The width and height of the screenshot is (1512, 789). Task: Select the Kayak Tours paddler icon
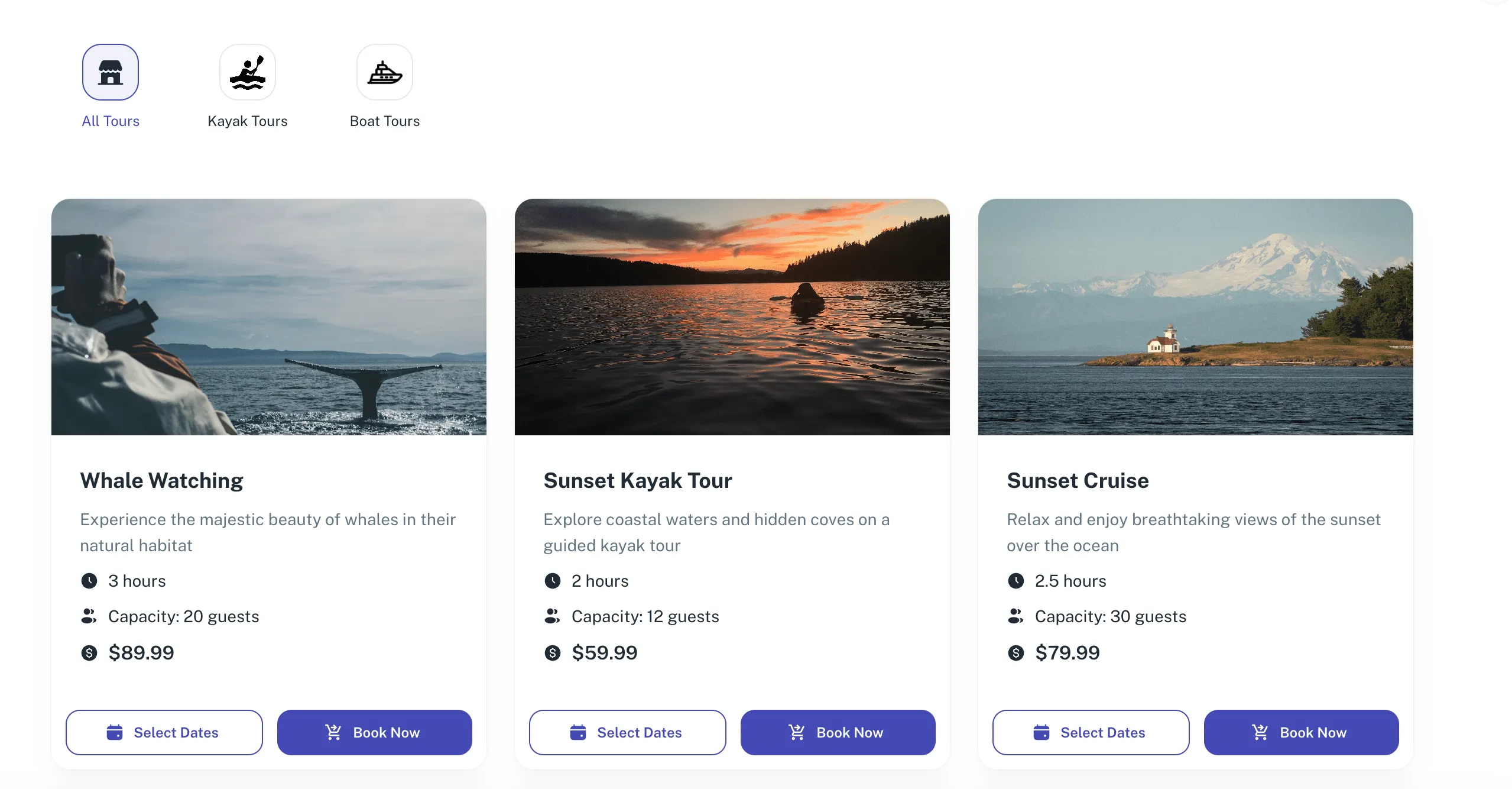click(248, 71)
